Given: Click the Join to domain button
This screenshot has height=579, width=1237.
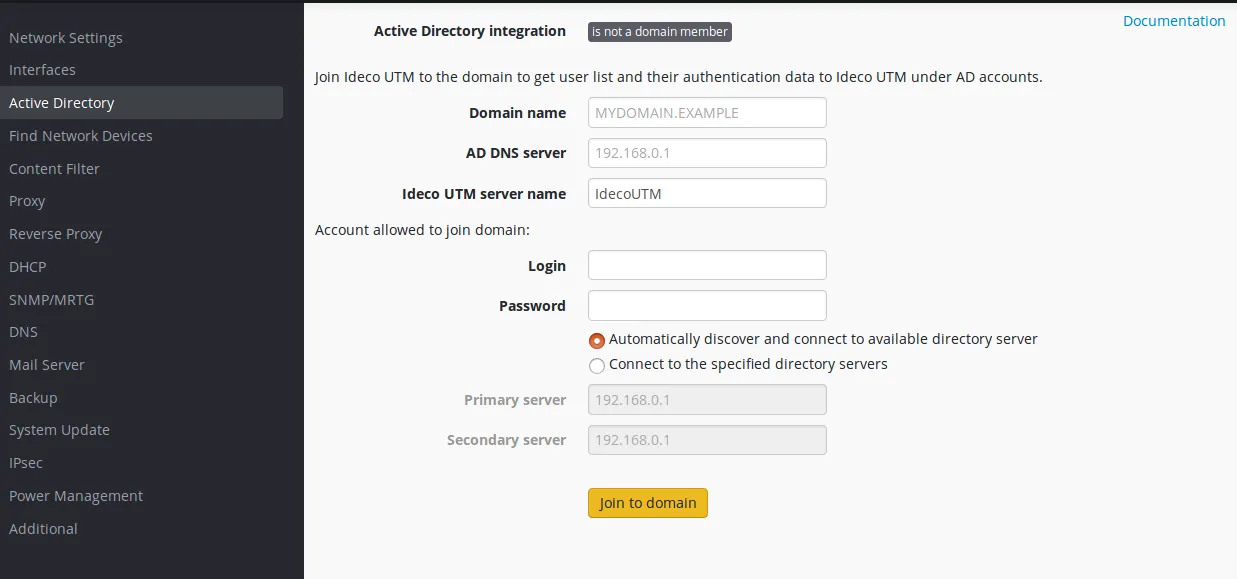Looking at the screenshot, I should pos(647,502).
